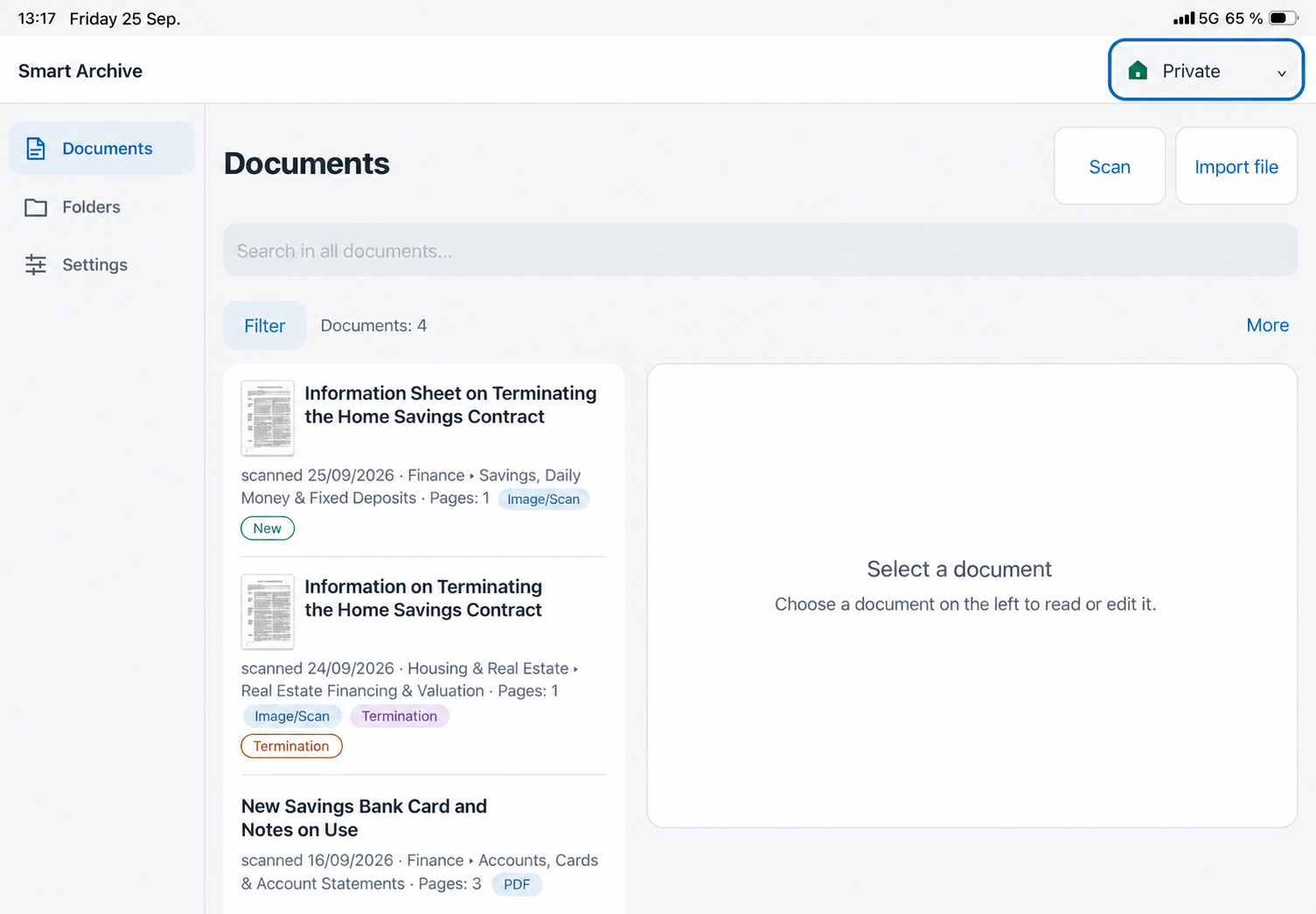1316x914 pixels.
Task: Click the purple filled Termination tag
Action: 400,716
